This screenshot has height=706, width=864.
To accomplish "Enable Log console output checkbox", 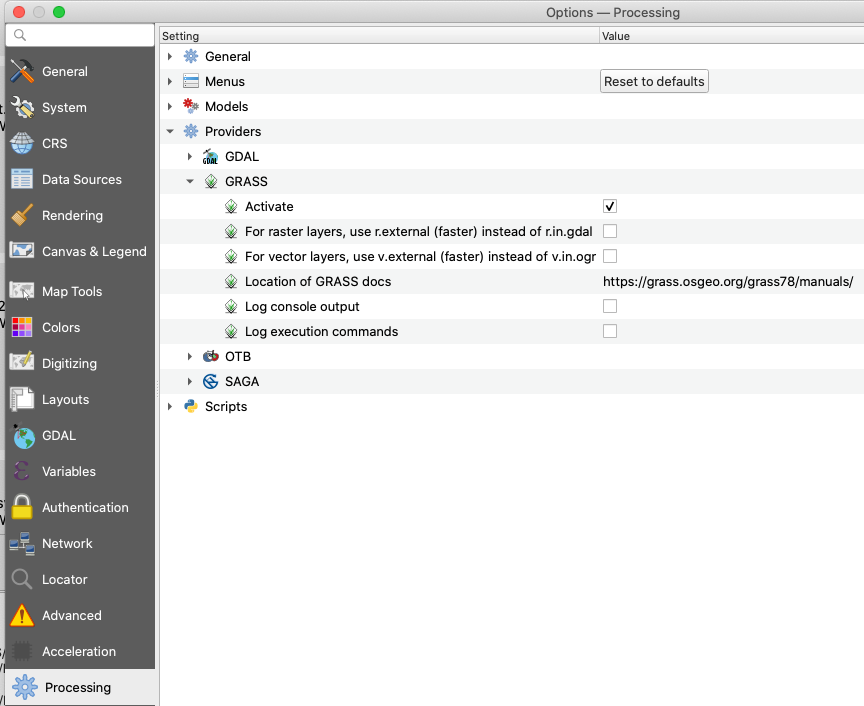I will [610, 306].
